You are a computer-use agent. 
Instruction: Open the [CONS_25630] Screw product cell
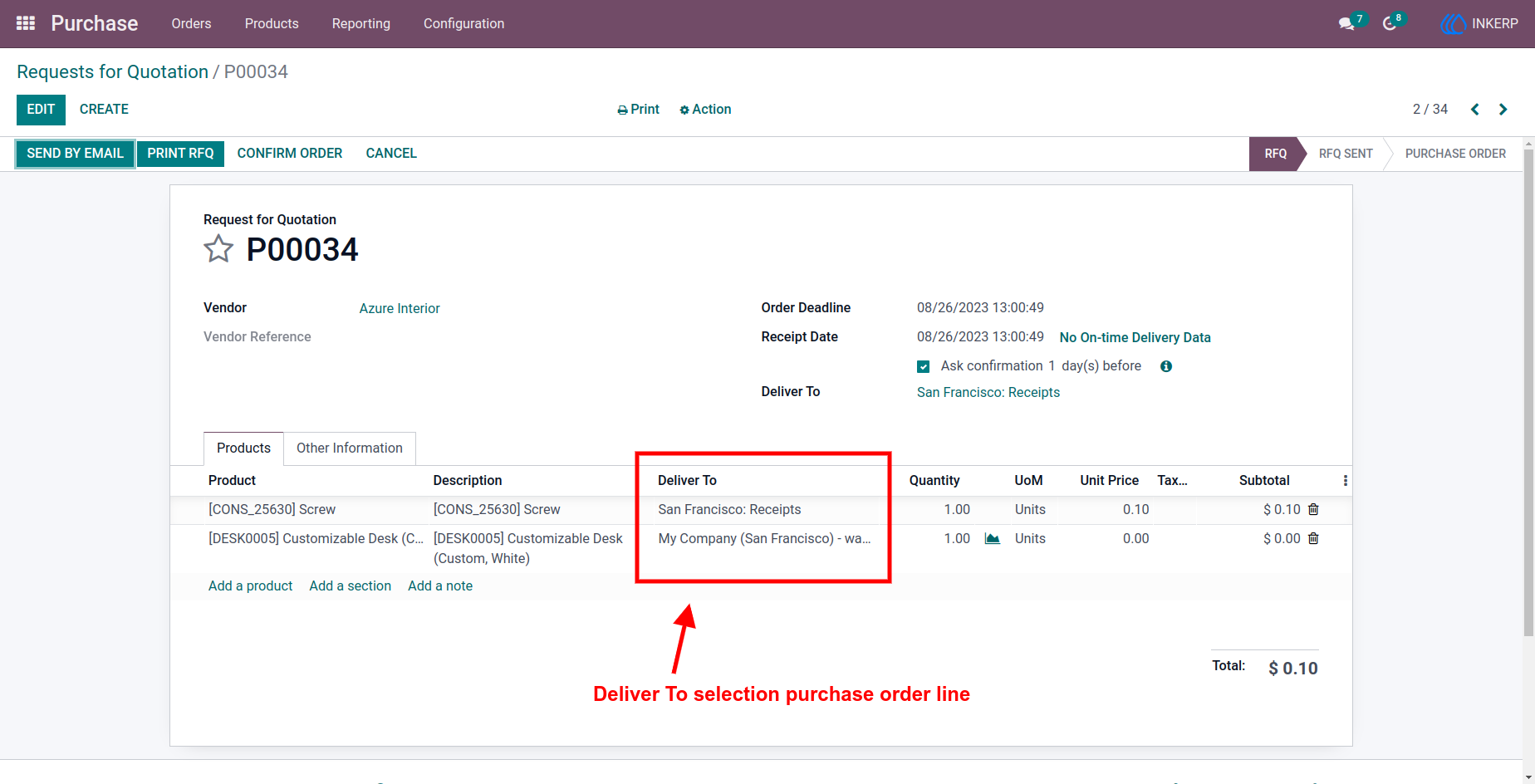pos(272,510)
